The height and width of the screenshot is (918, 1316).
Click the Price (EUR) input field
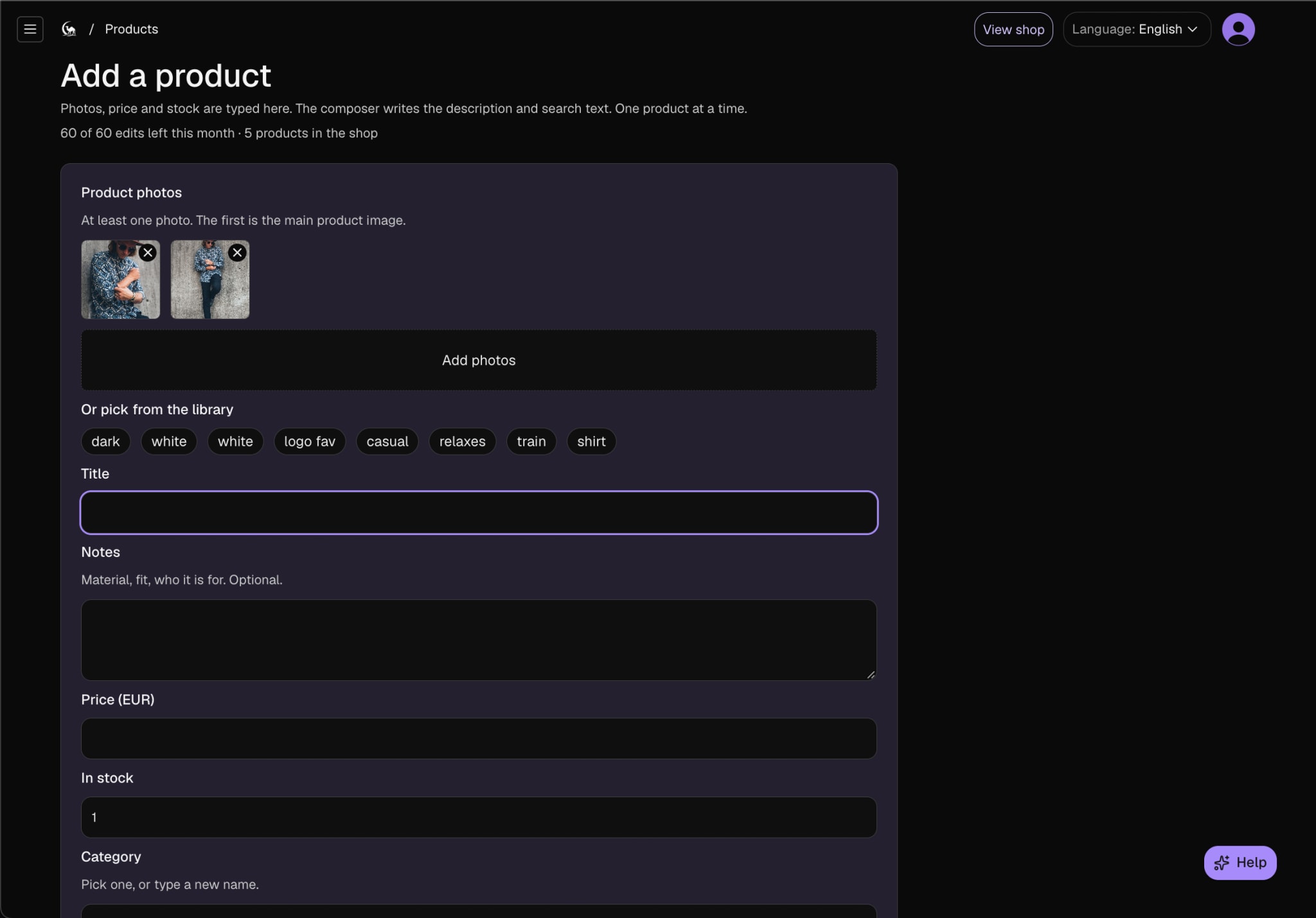479,738
